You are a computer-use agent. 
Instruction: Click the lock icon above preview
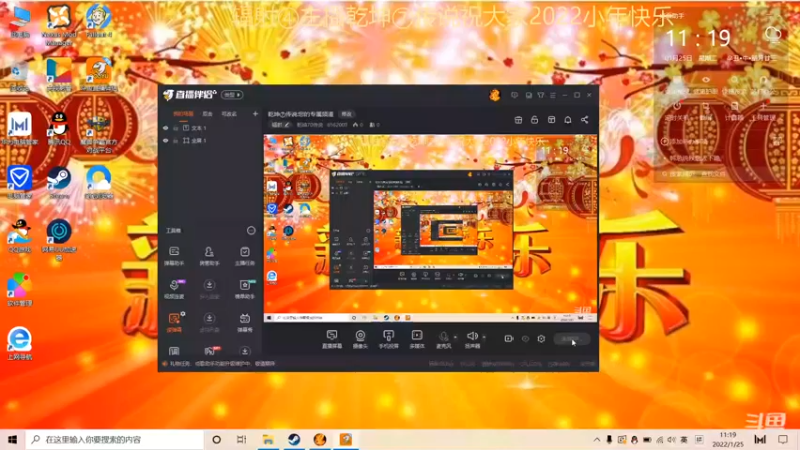[x=534, y=120]
